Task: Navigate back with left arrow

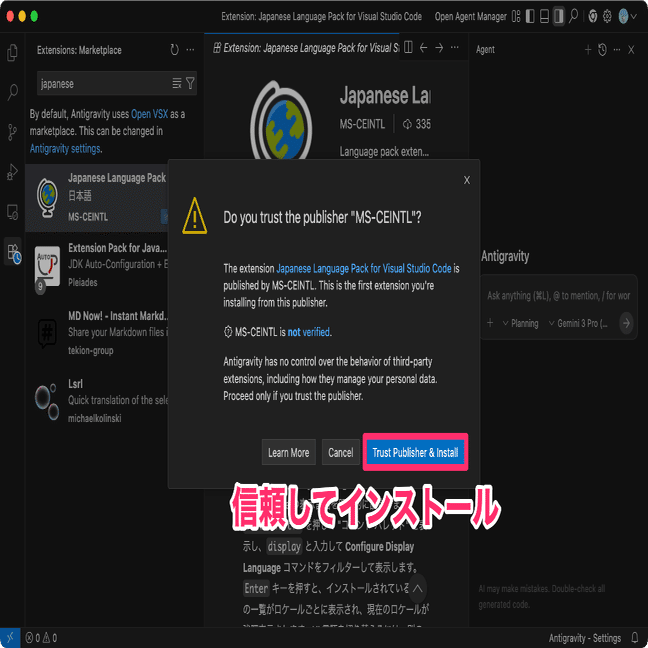Action: click(424, 48)
